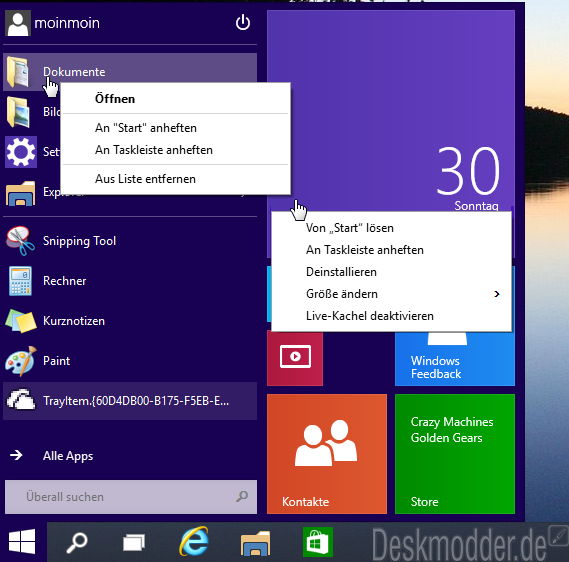569x562 pixels.
Task: Launch Rechner by its label
Action: (65, 281)
